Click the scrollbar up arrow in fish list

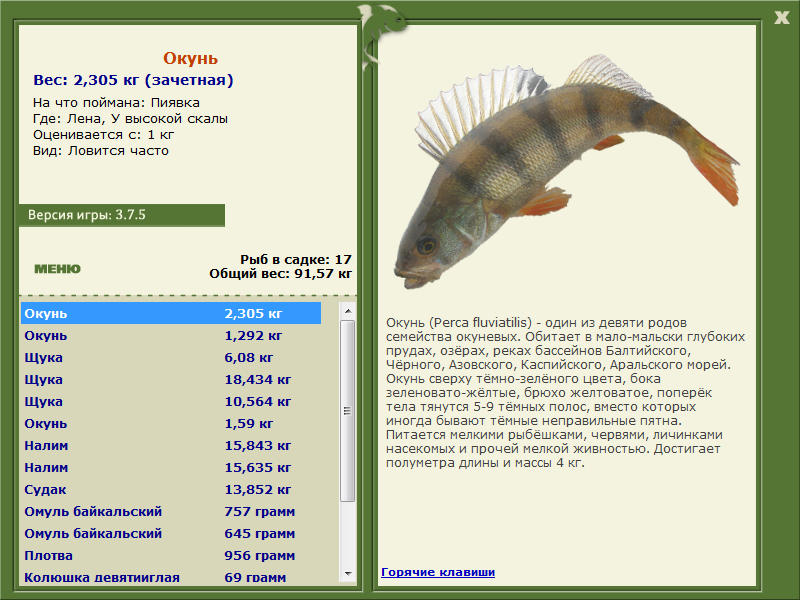(348, 311)
